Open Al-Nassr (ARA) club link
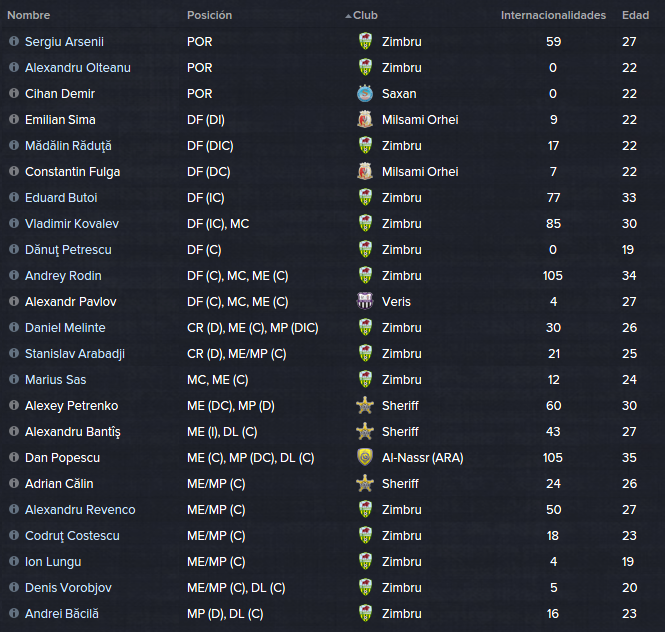Image resolution: width=665 pixels, height=632 pixels. pyautogui.click(x=422, y=458)
